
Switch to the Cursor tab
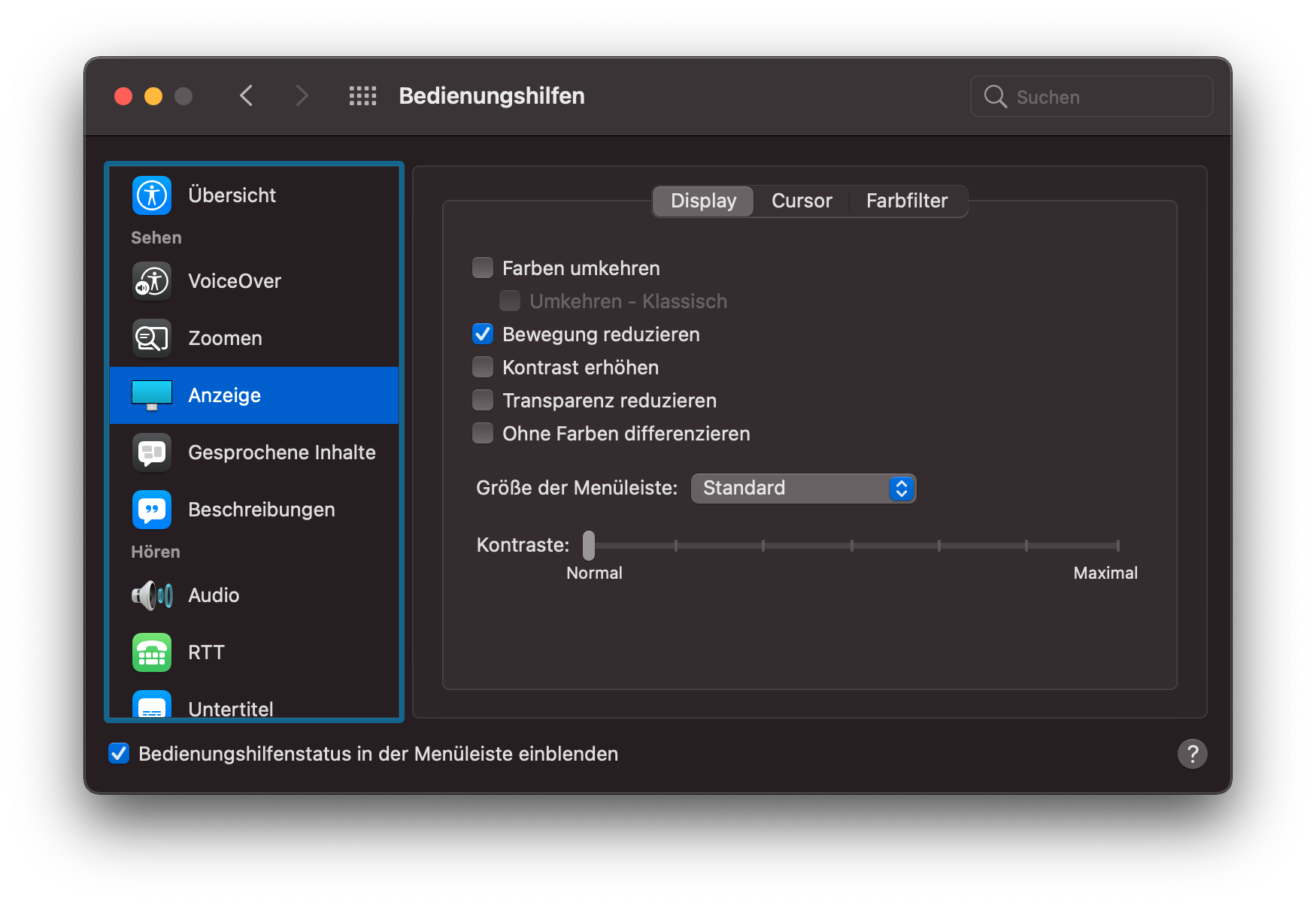pos(801,201)
